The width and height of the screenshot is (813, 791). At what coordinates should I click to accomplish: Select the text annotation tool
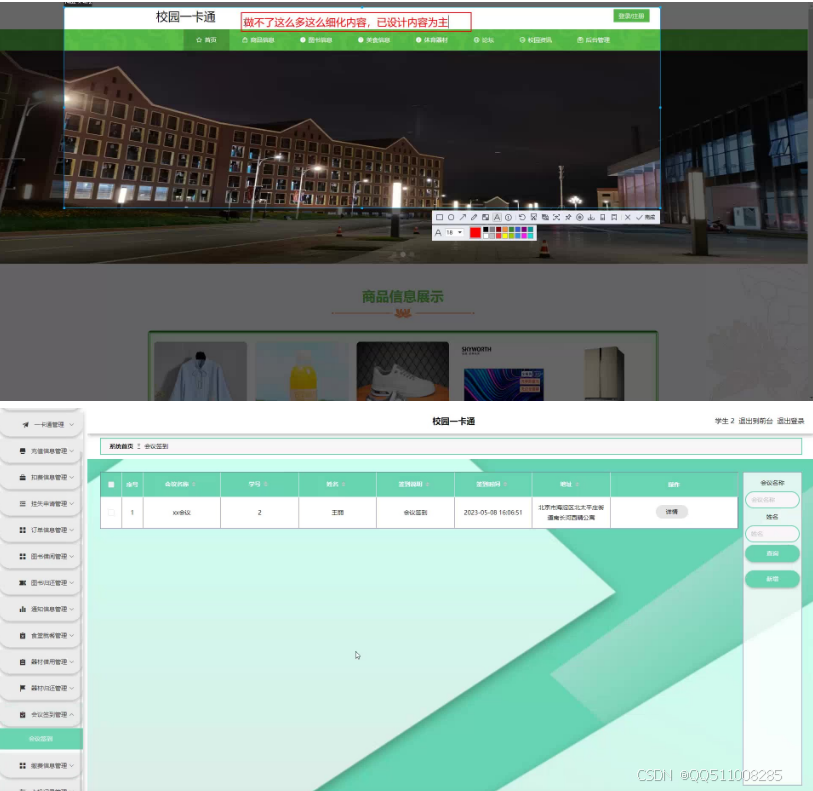click(497, 217)
